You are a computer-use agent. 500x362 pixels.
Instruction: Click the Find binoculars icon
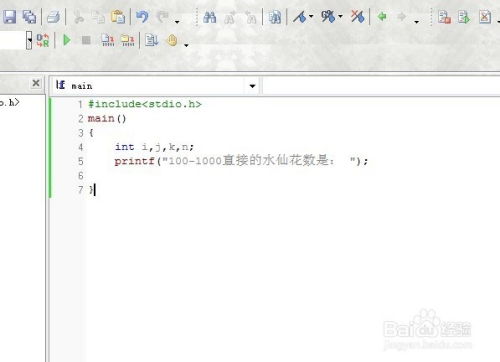pos(209,17)
